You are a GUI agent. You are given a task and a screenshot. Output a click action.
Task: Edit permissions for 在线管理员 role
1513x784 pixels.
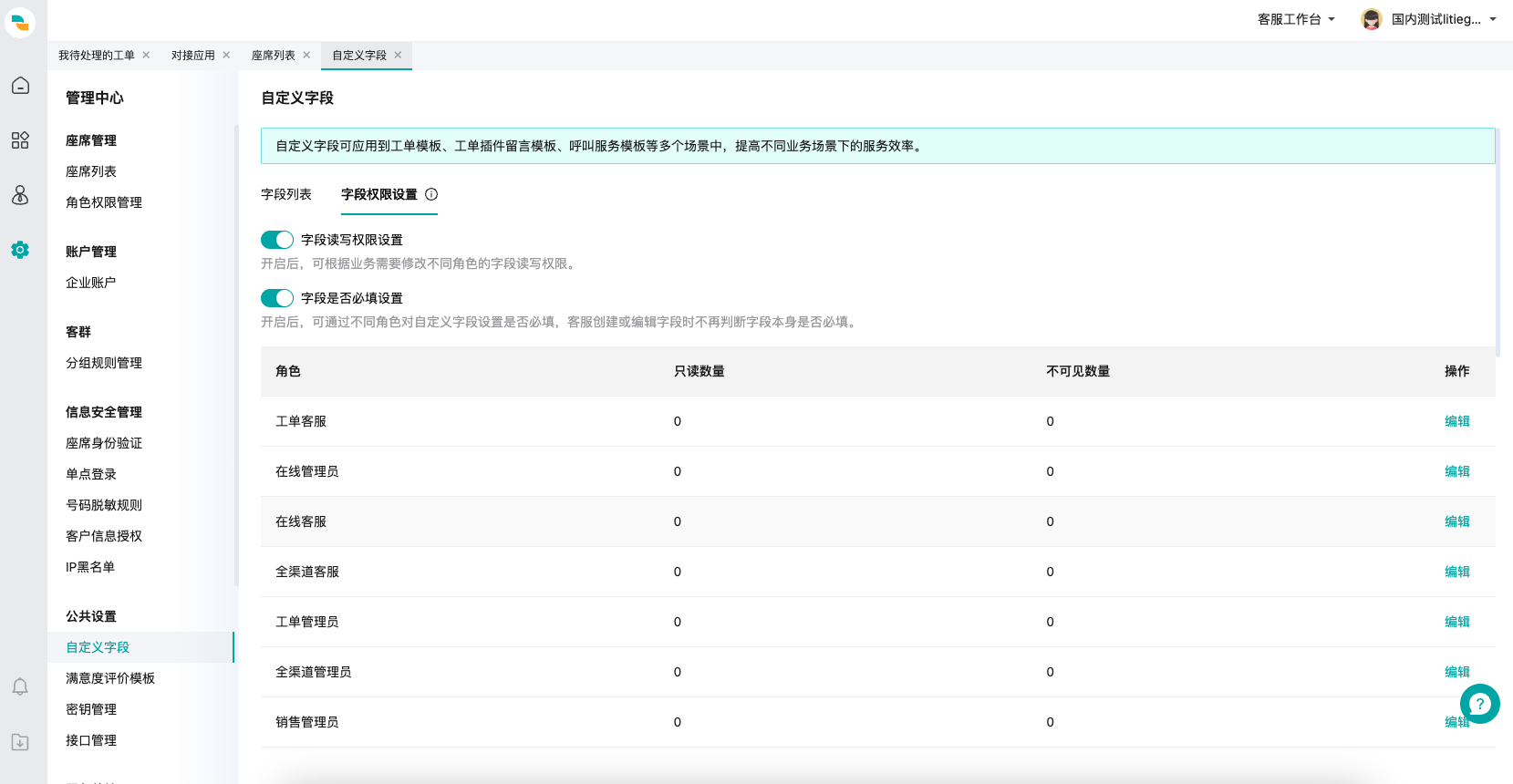pos(1456,471)
